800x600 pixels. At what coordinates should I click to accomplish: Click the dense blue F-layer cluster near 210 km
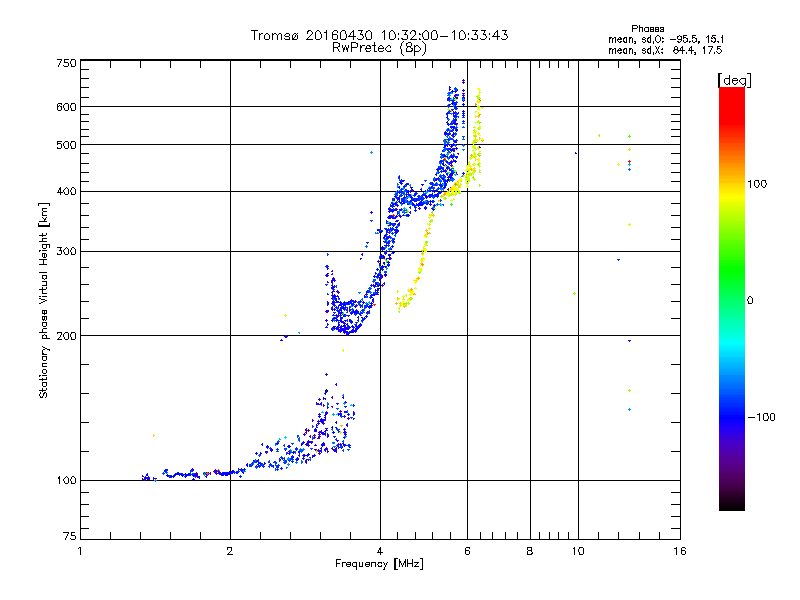point(347,316)
